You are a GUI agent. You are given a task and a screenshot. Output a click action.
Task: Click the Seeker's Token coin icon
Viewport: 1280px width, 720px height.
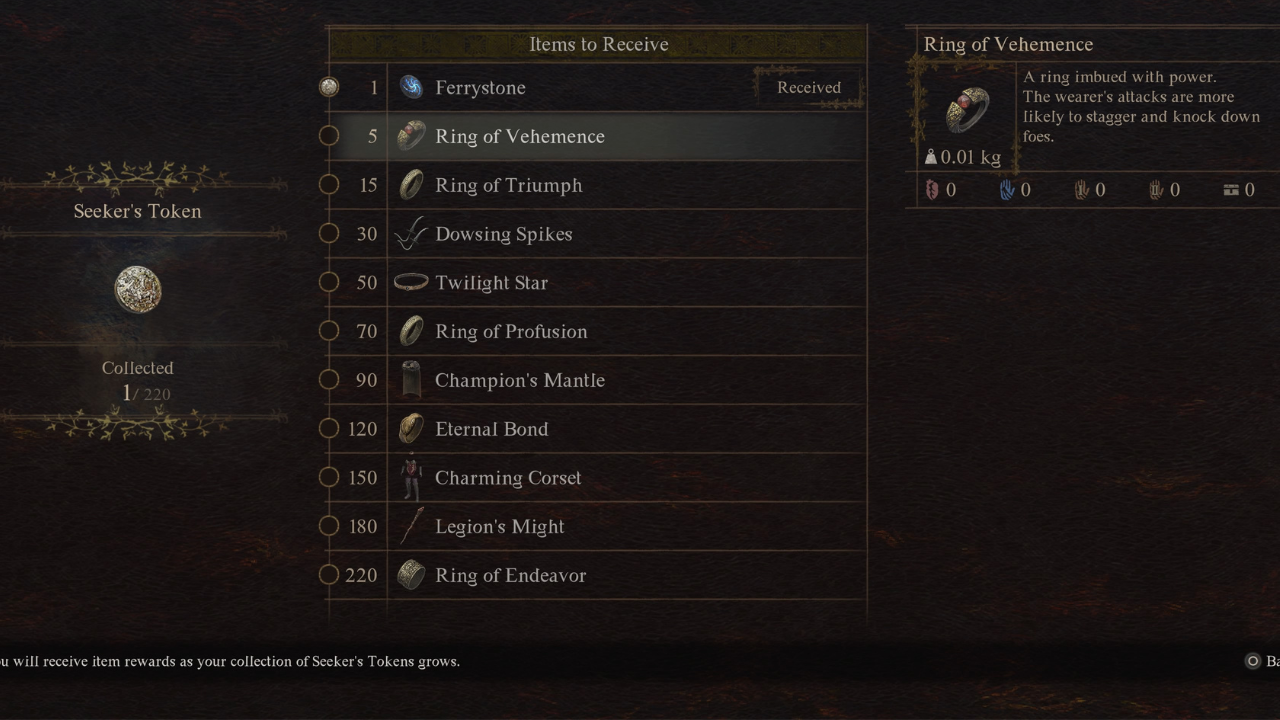[x=138, y=290]
